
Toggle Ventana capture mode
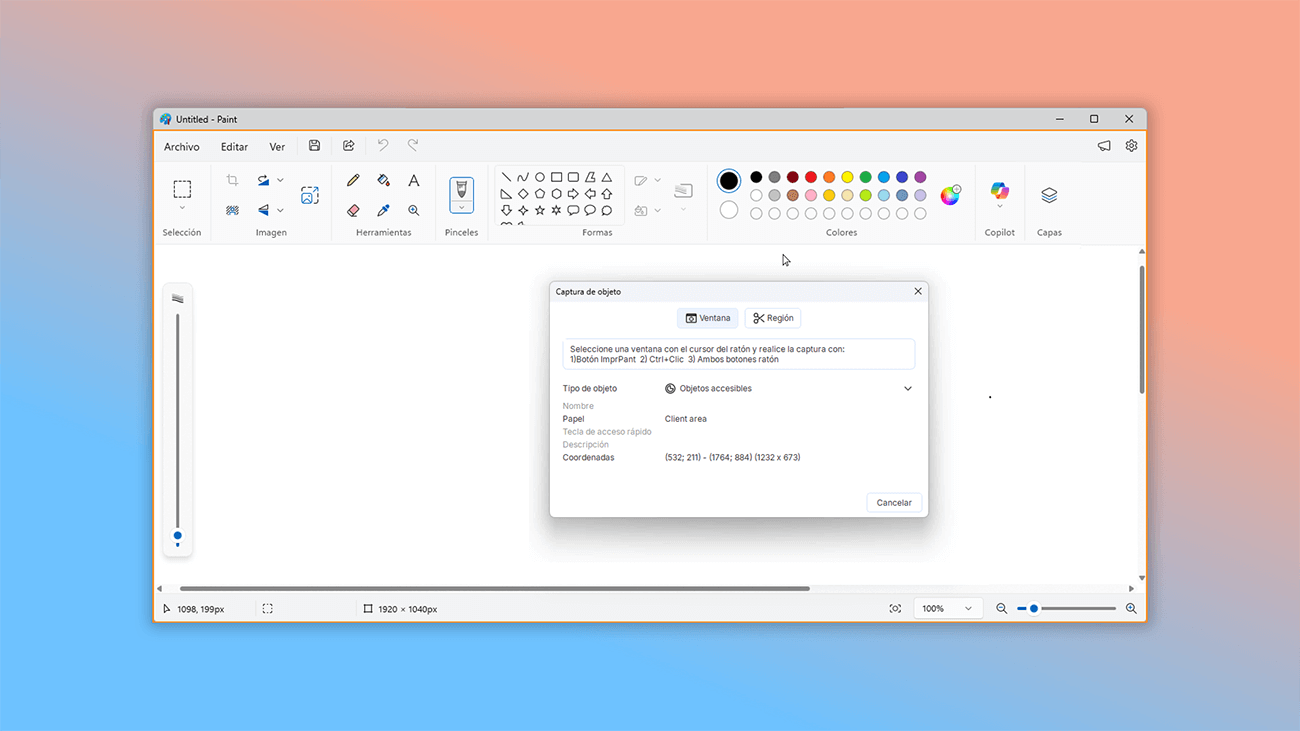tap(707, 317)
